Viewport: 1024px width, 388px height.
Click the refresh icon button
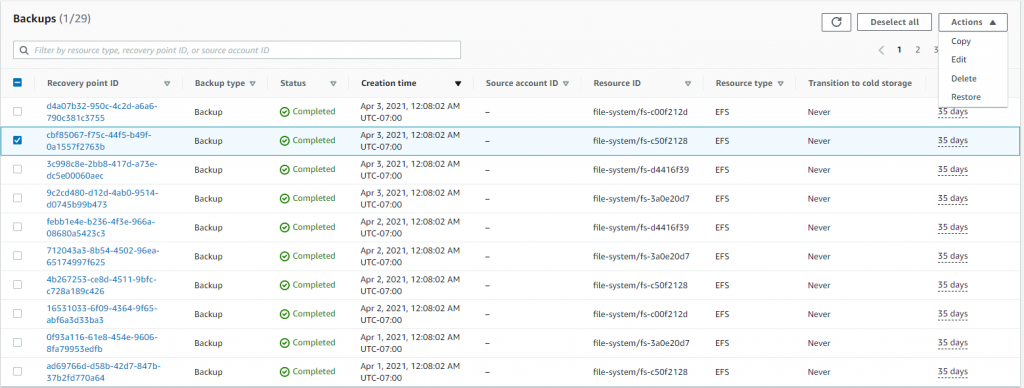click(x=836, y=22)
